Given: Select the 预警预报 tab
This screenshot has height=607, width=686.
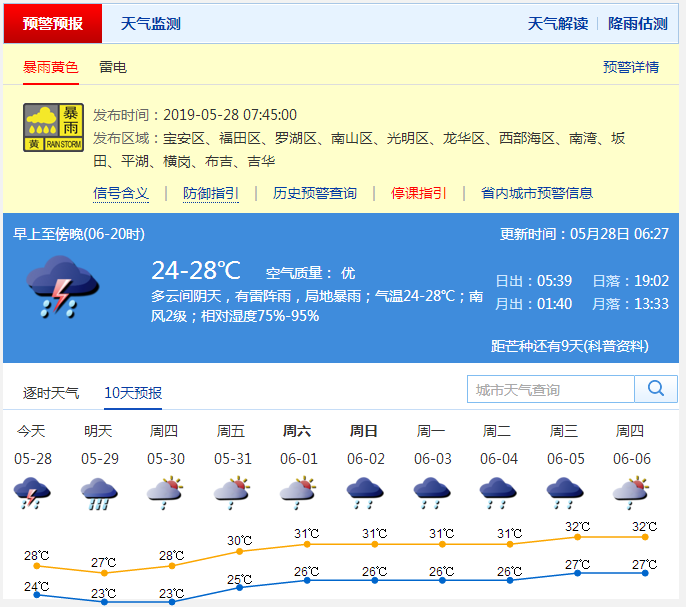Looking at the screenshot, I should click(x=53, y=24).
